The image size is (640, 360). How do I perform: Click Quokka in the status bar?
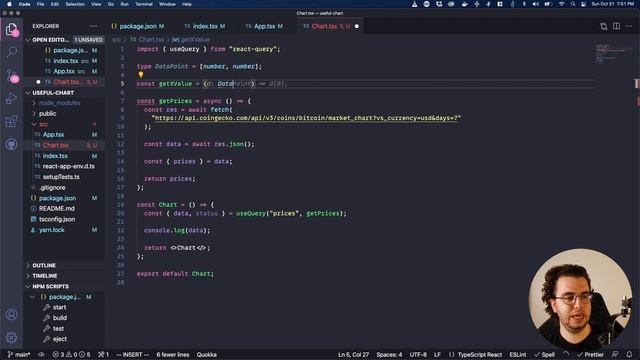pos(207,355)
